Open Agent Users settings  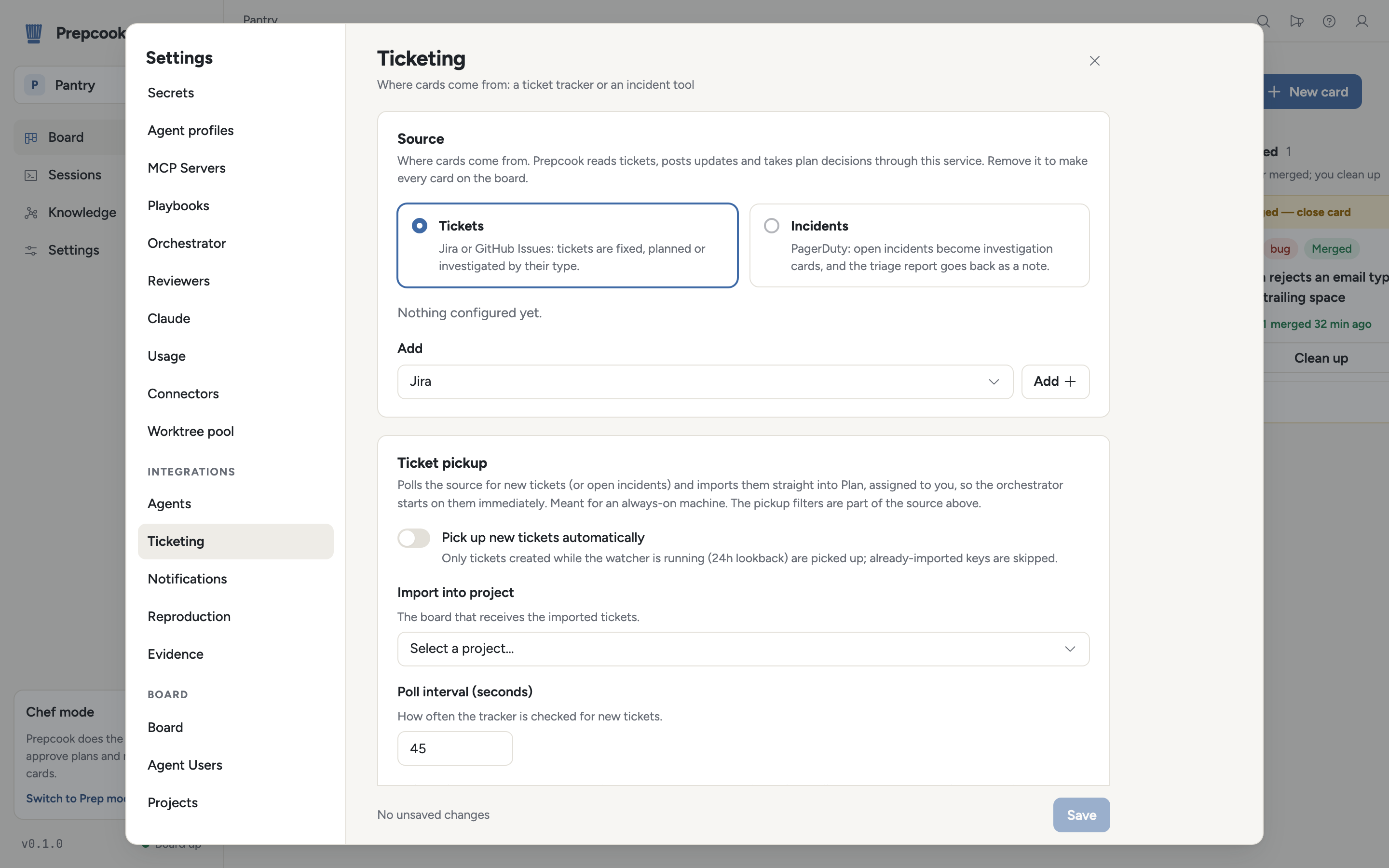pos(235,765)
